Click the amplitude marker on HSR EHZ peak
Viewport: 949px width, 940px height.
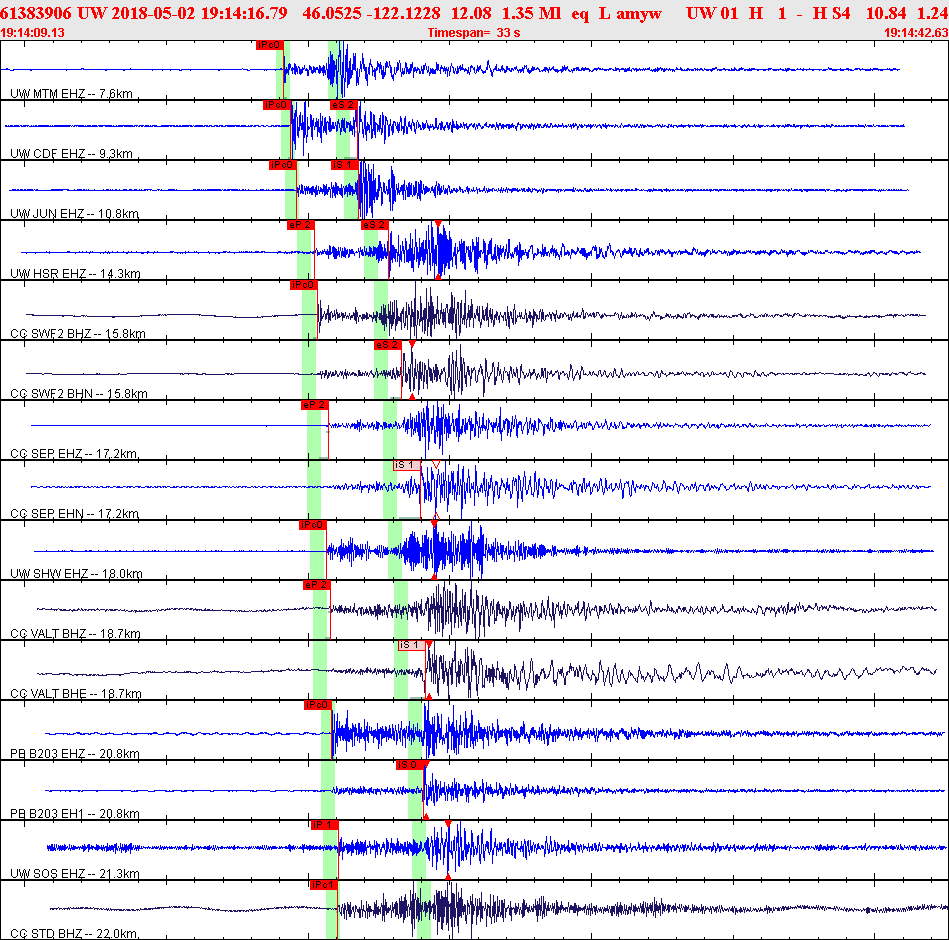click(x=438, y=224)
